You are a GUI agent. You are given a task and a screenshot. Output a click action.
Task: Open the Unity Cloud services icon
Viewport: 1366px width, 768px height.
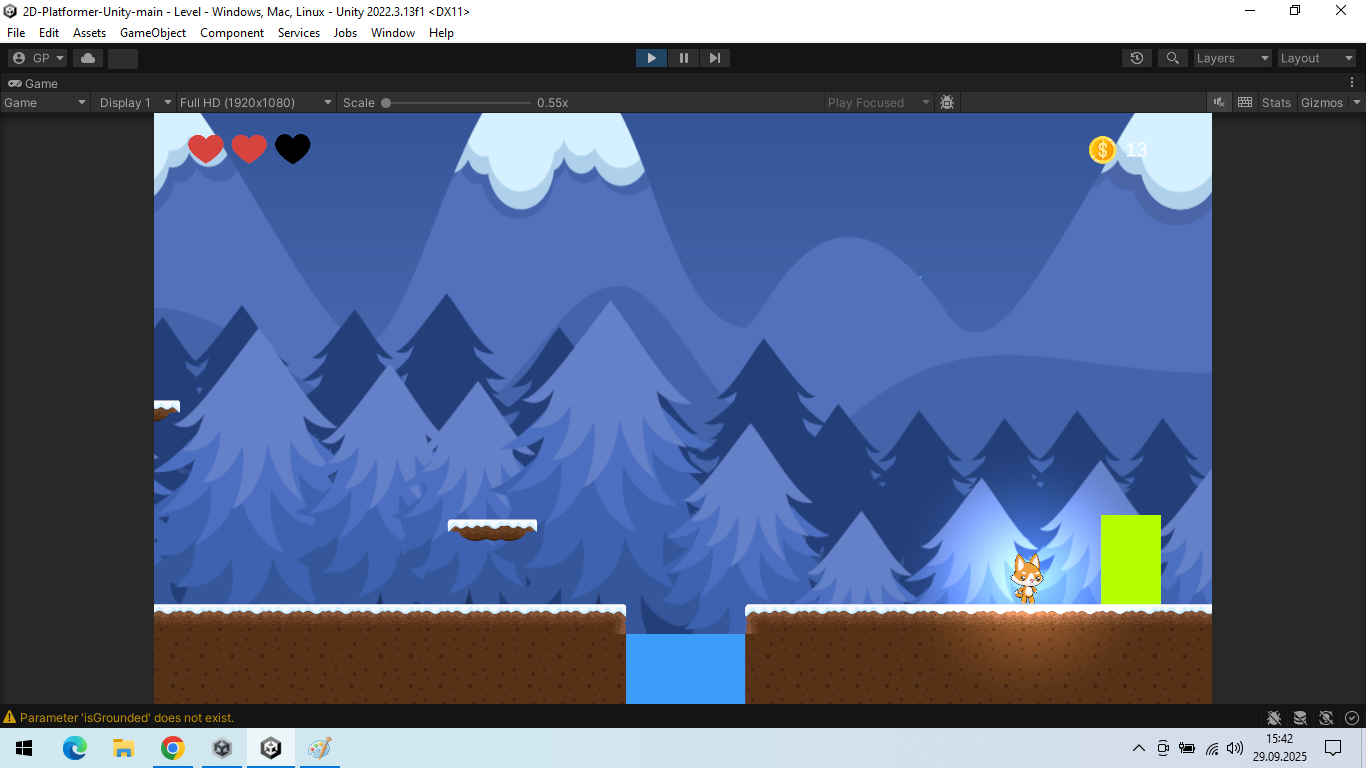pos(88,58)
